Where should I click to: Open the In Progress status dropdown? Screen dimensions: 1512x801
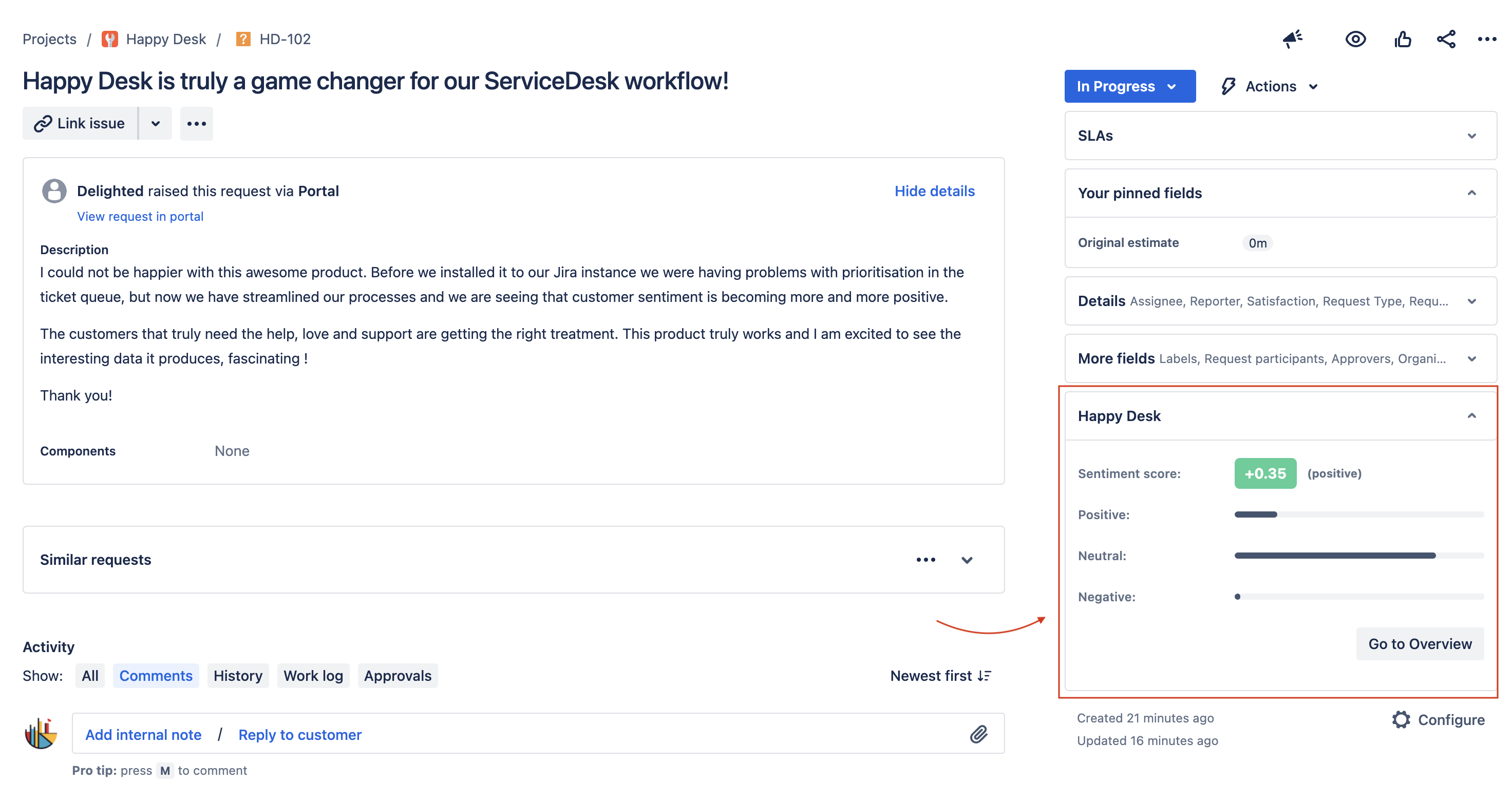pyautogui.click(x=1129, y=86)
